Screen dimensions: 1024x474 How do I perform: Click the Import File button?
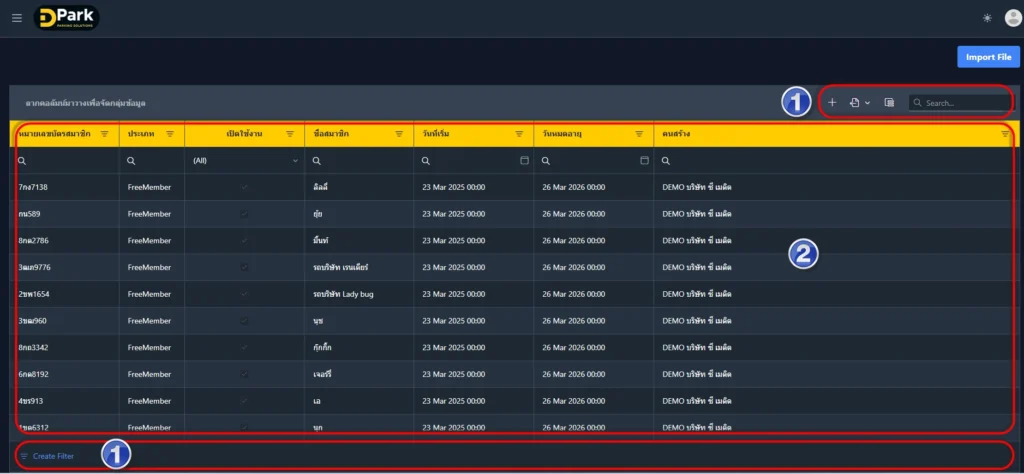(988, 57)
